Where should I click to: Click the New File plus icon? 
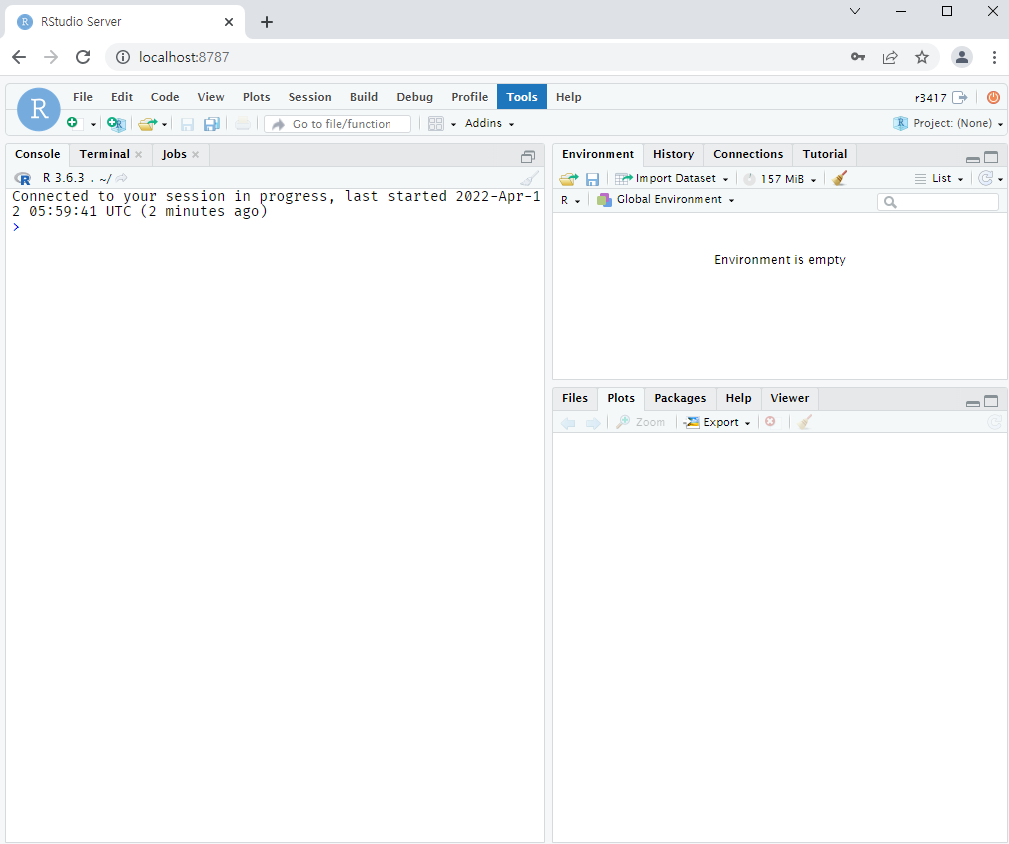pos(73,123)
